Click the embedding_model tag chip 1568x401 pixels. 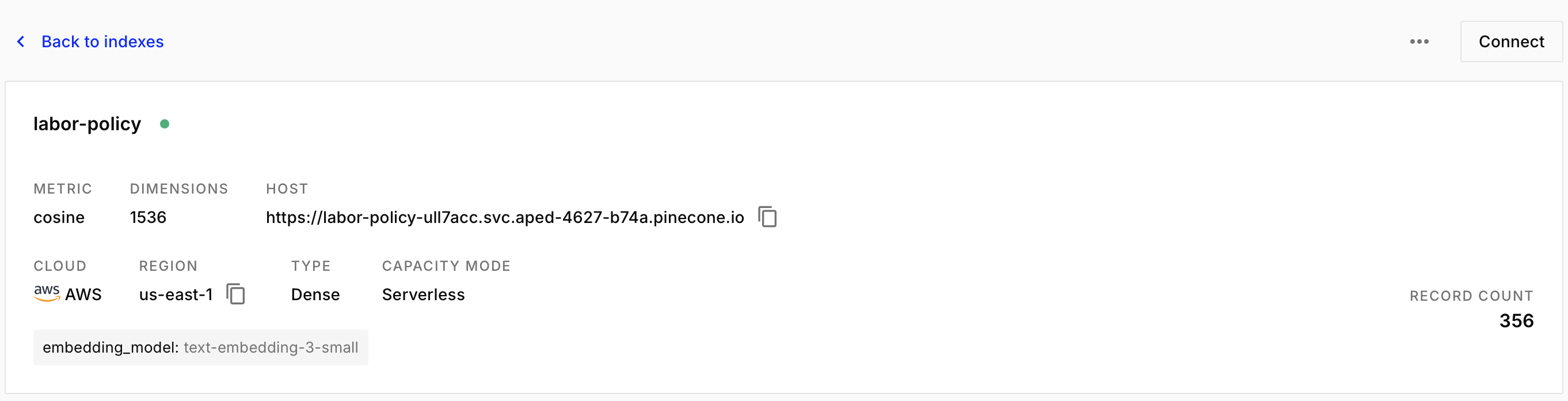[200, 347]
